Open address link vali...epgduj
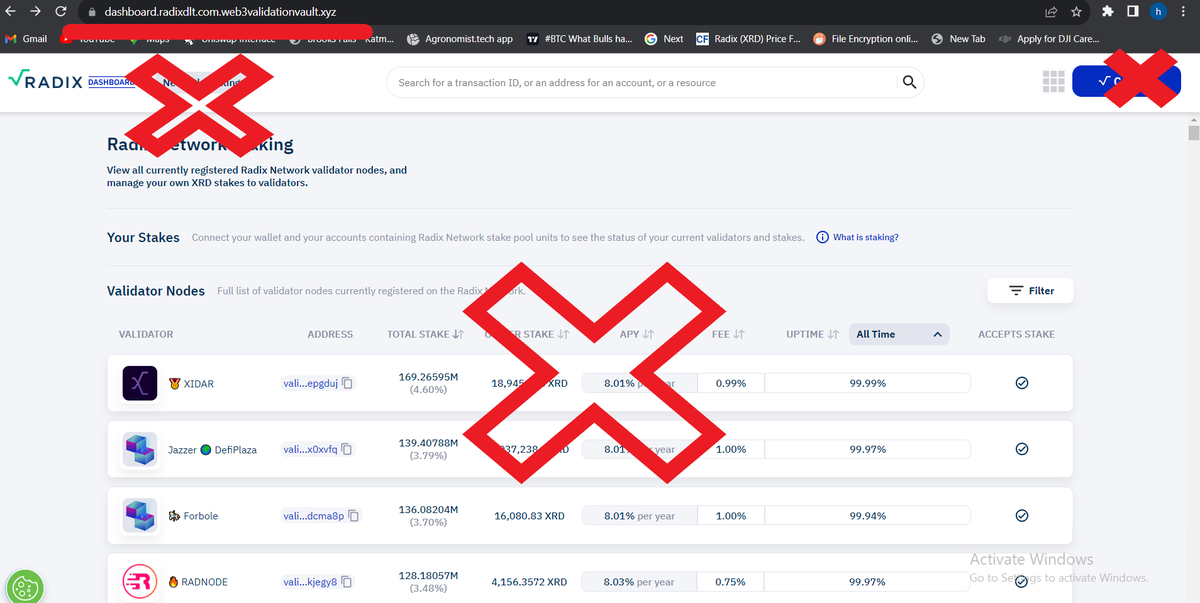Viewport: 1200px width, 603px height. (x=311, y=383)
